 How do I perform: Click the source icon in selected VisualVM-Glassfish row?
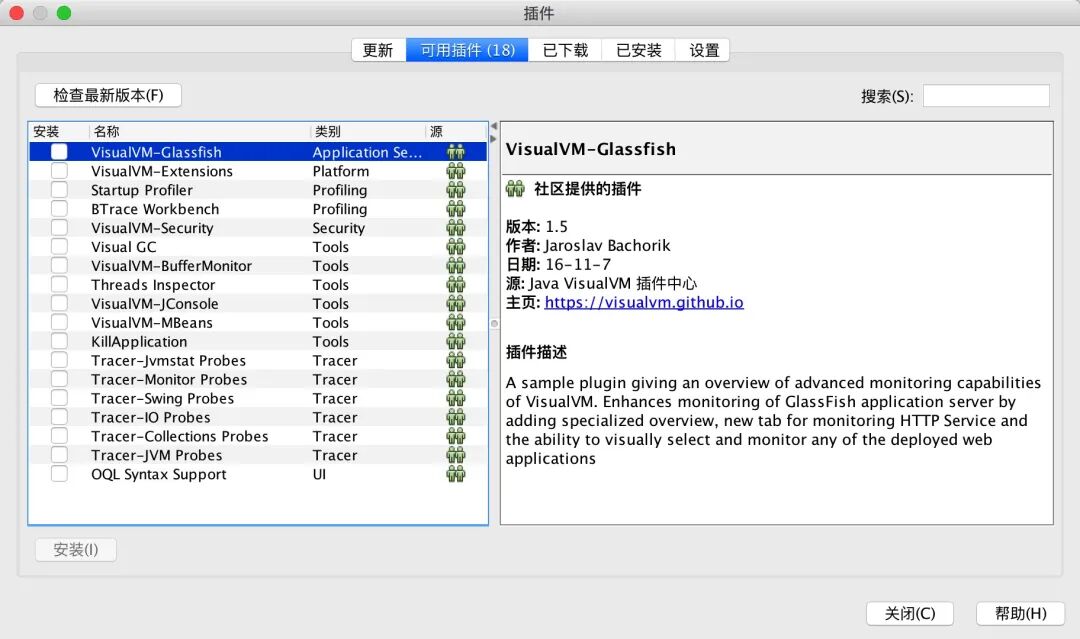pyautogui.click(x=456, y=152)
